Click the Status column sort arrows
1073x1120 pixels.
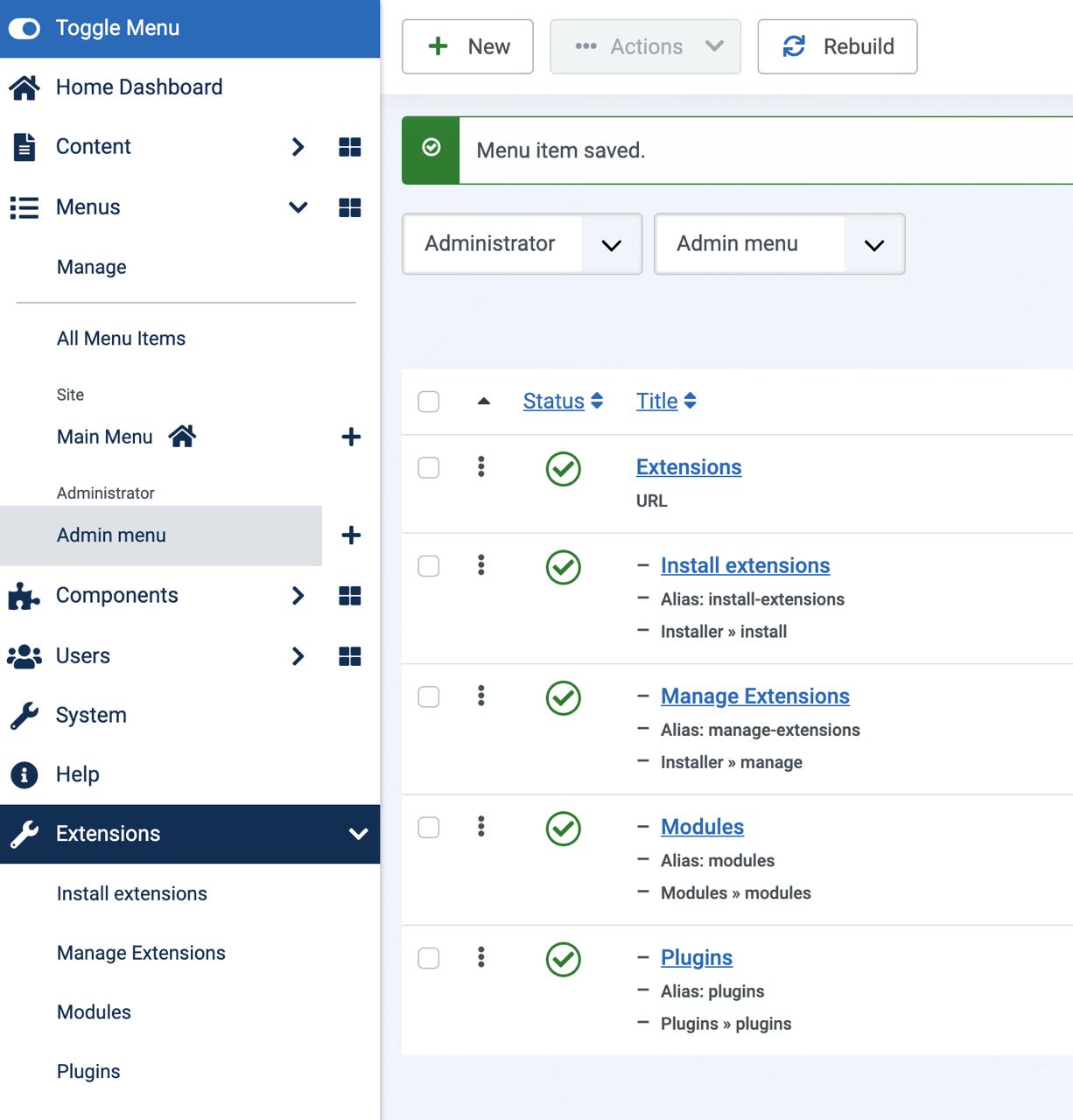(597, 401)
